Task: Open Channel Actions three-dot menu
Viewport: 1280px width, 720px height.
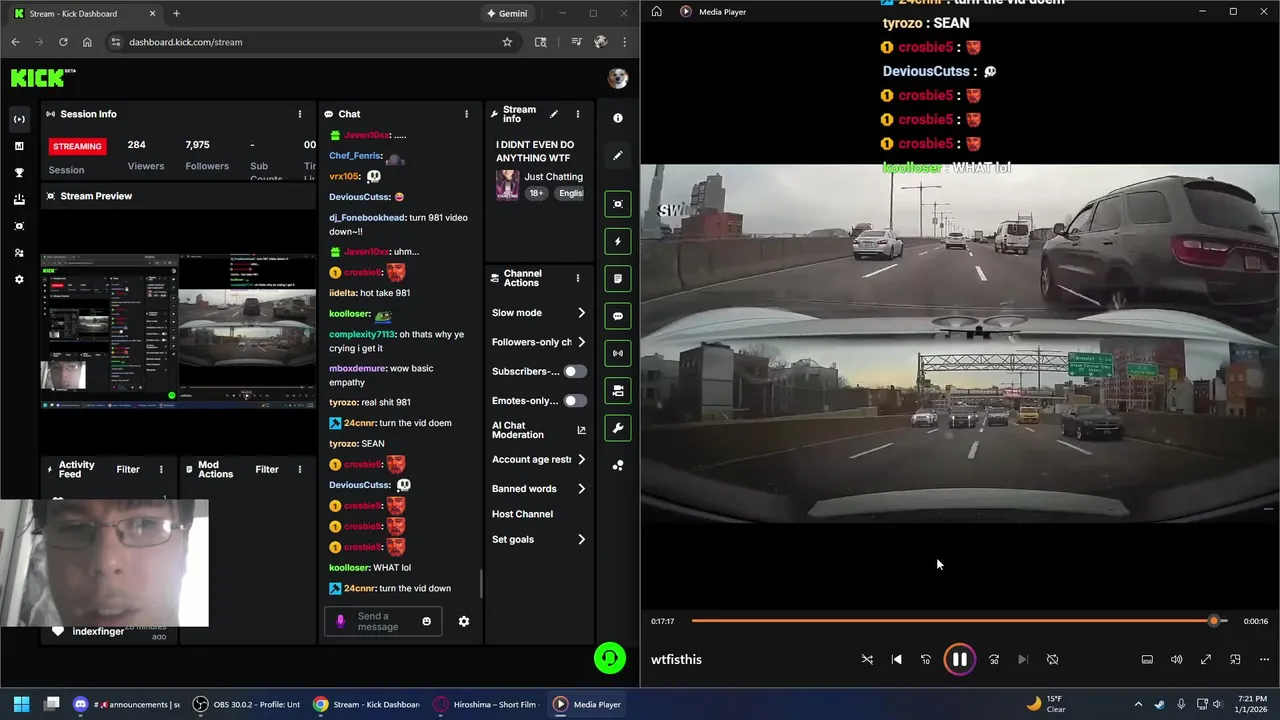Action: (x=577, y=278)
